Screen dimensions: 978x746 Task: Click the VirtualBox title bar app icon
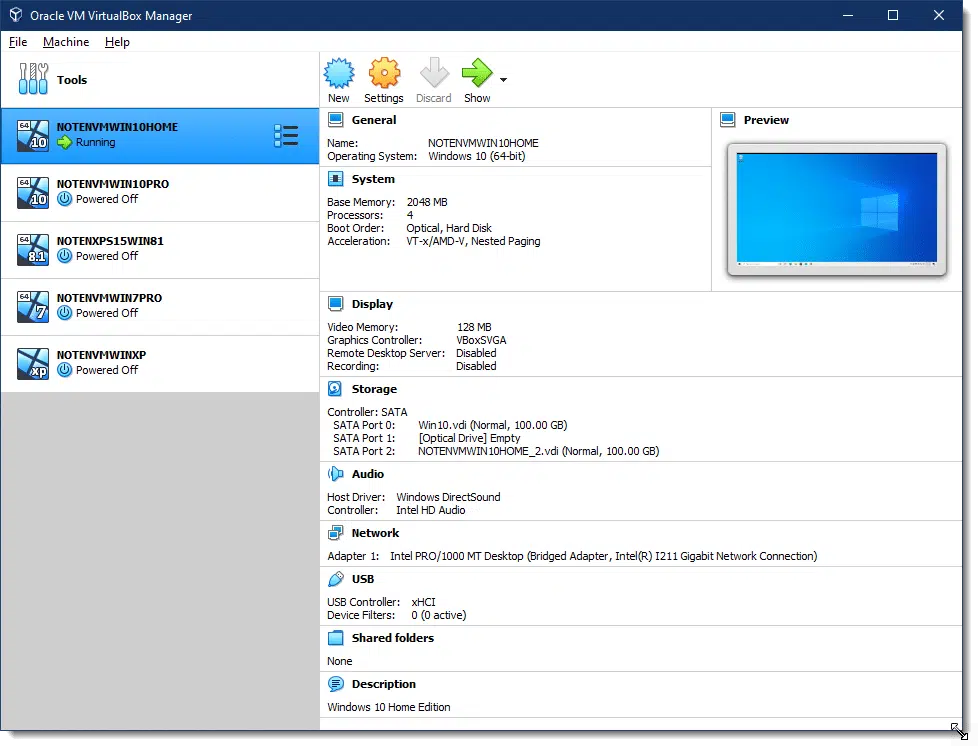click(16, 15)
